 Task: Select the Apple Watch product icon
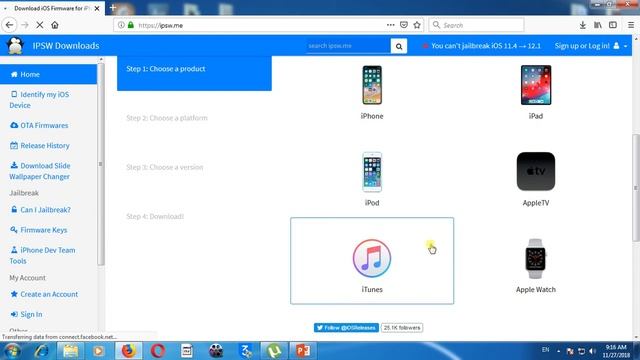click(x=535, y=259)
